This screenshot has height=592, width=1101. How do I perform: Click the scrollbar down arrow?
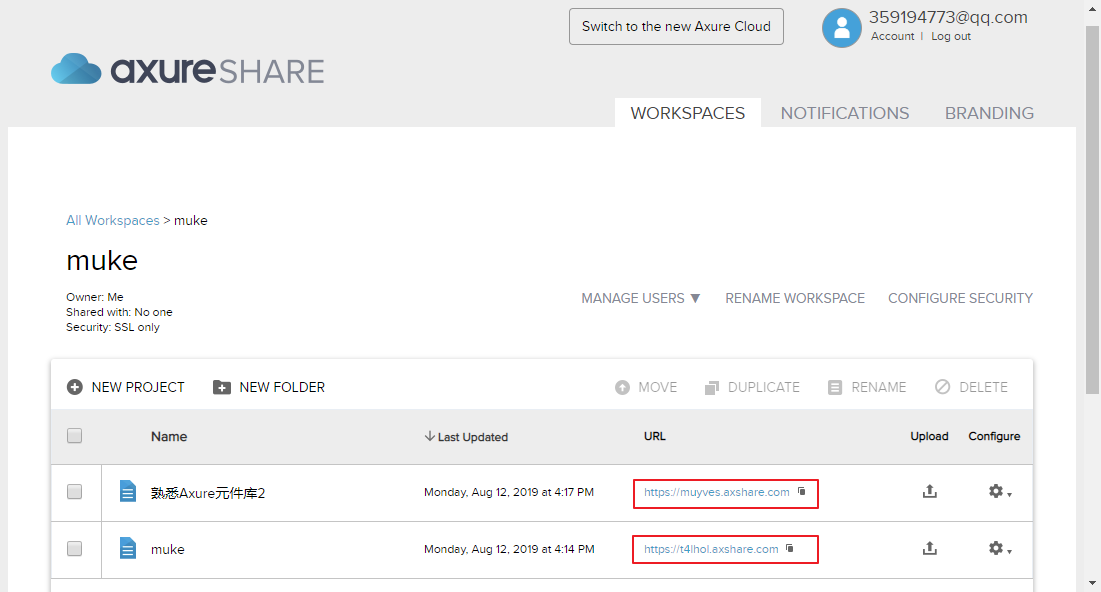click(1093, 584)
